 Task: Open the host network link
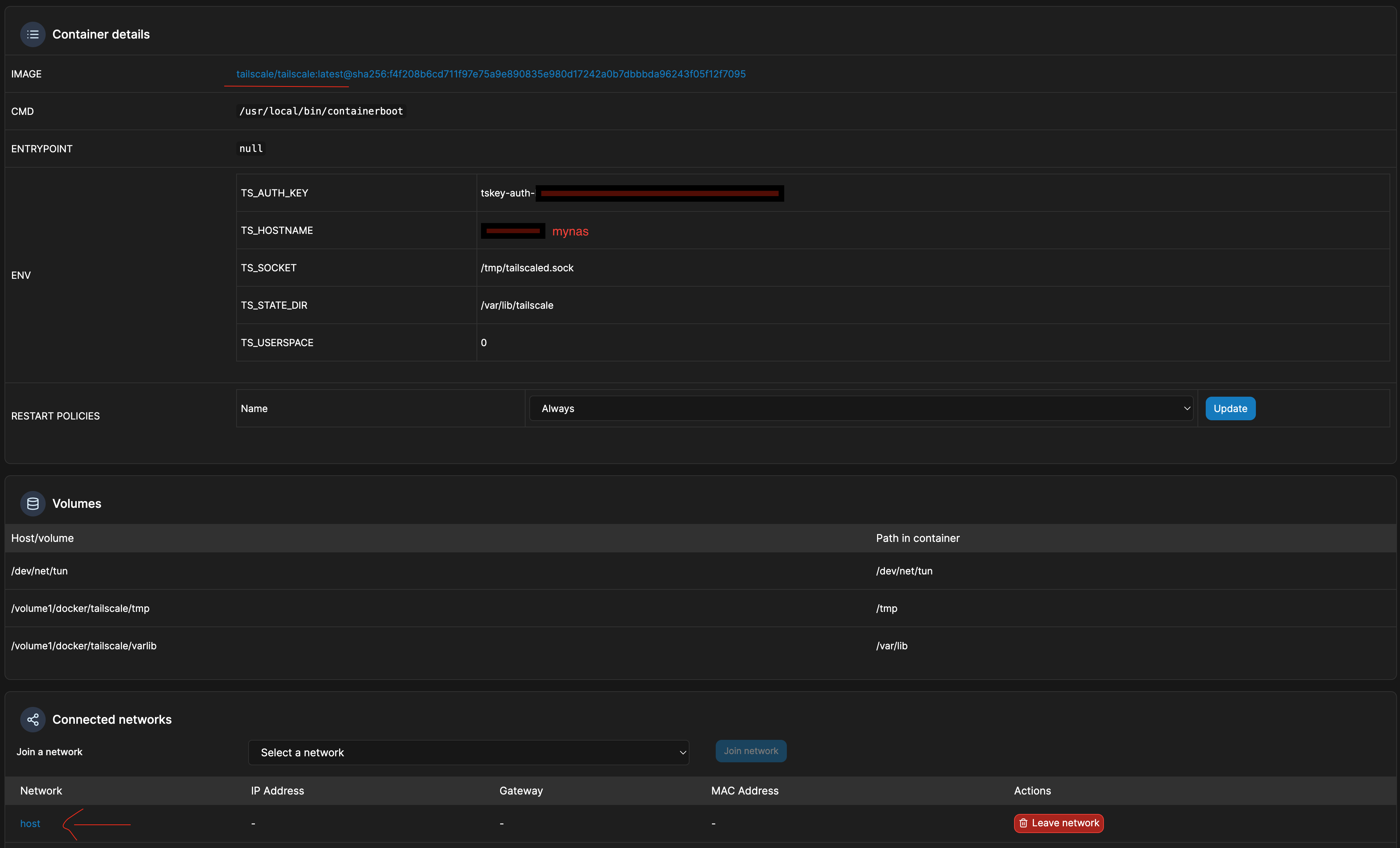click(x=30, y=823)
